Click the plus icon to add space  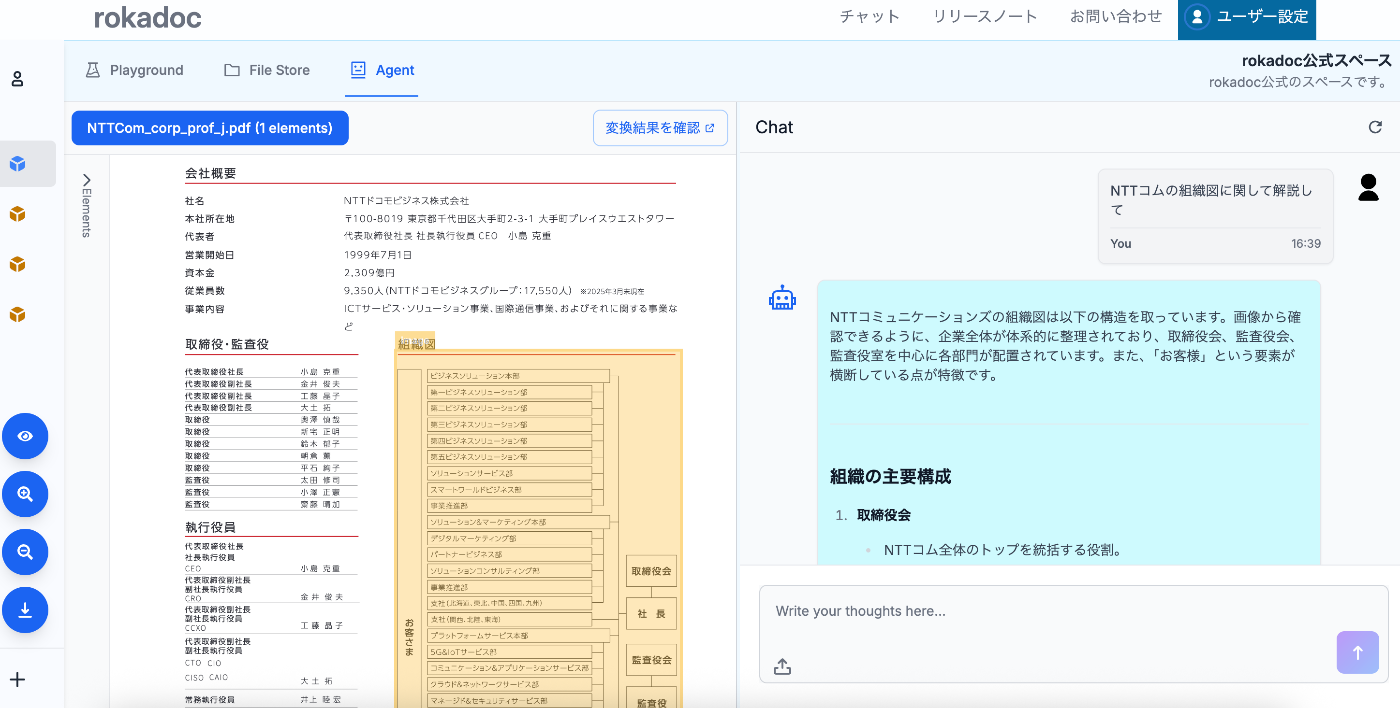click(17, 679)
